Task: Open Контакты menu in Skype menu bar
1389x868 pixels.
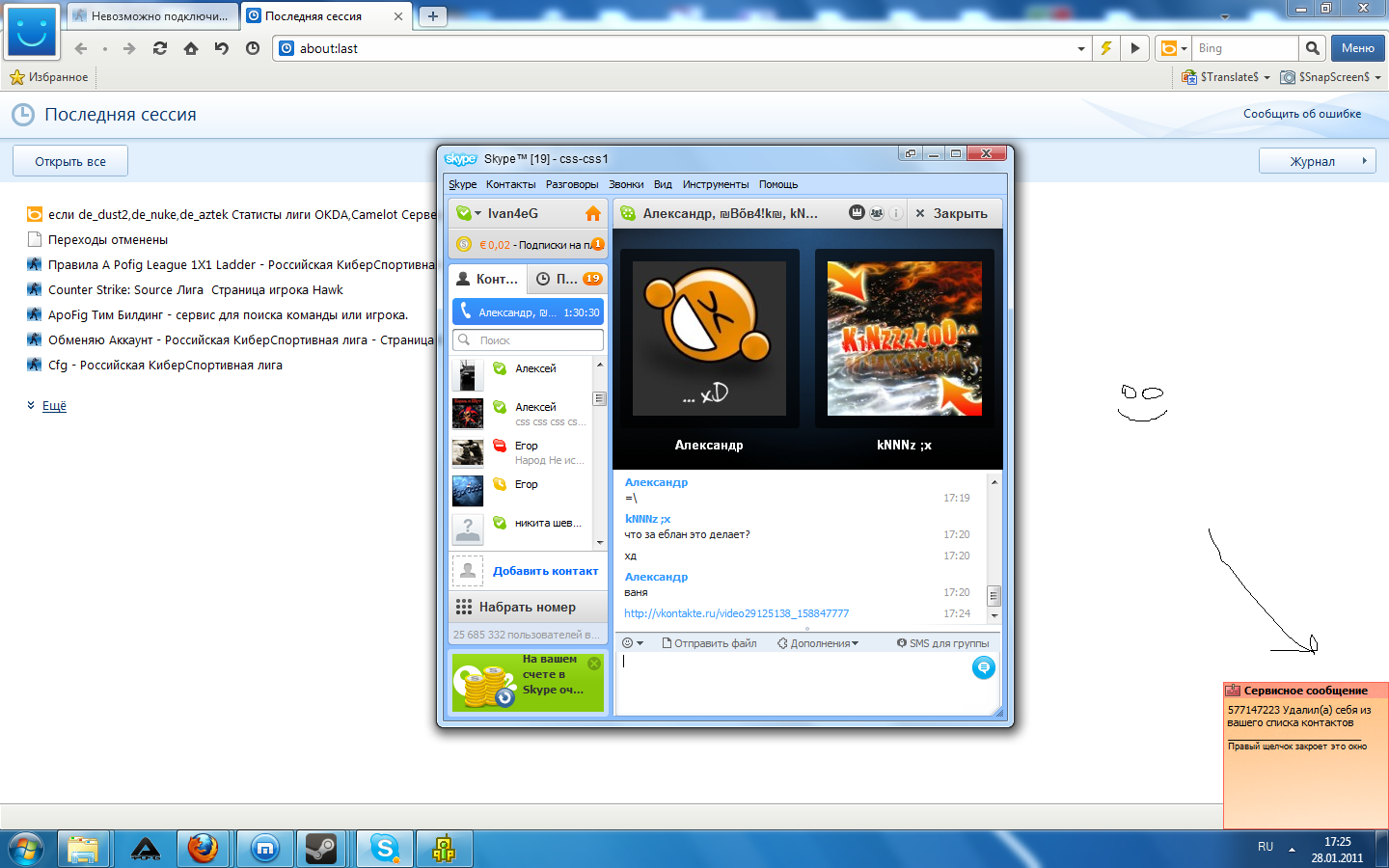Action: 511,184
